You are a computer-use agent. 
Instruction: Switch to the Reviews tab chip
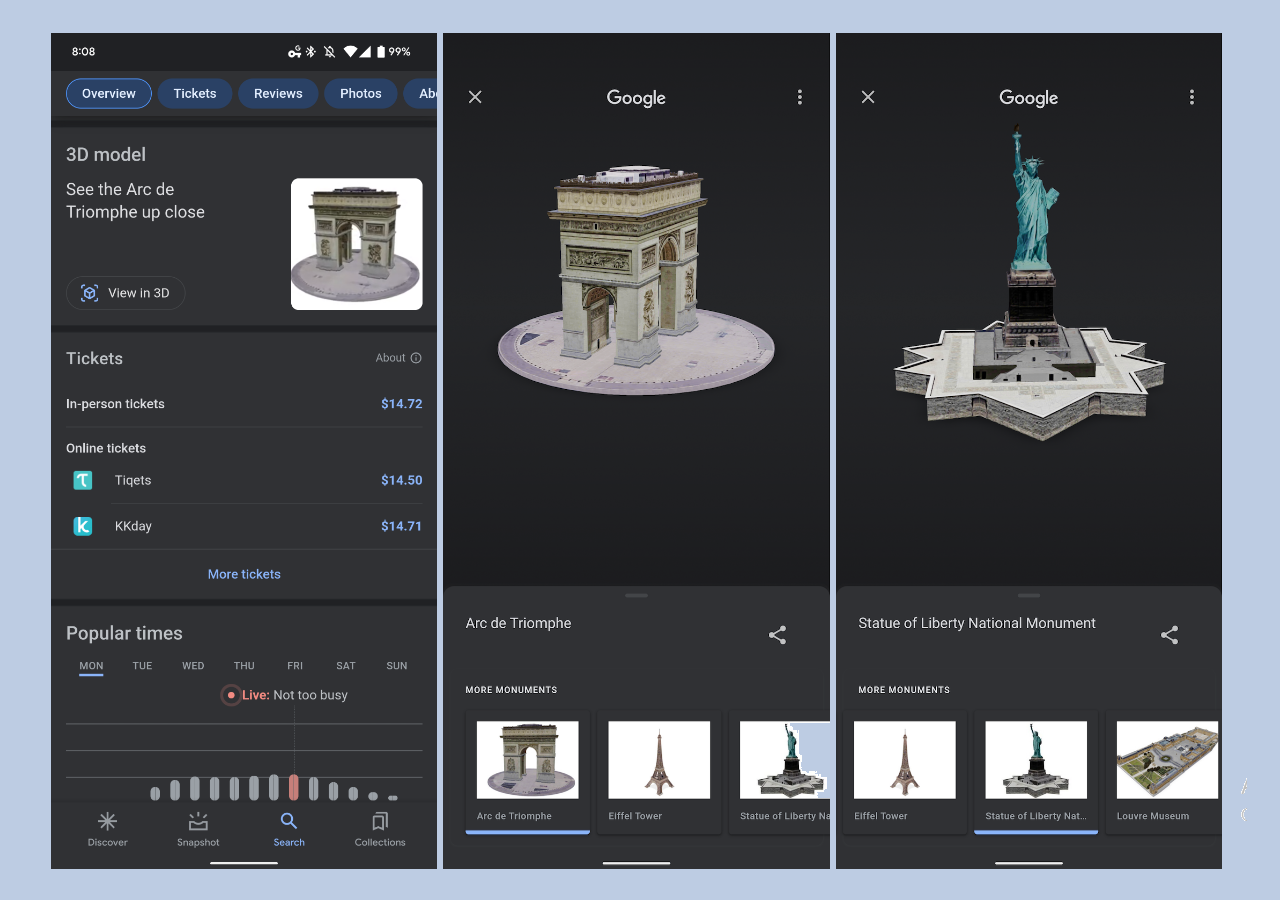[x=278, y=93]
